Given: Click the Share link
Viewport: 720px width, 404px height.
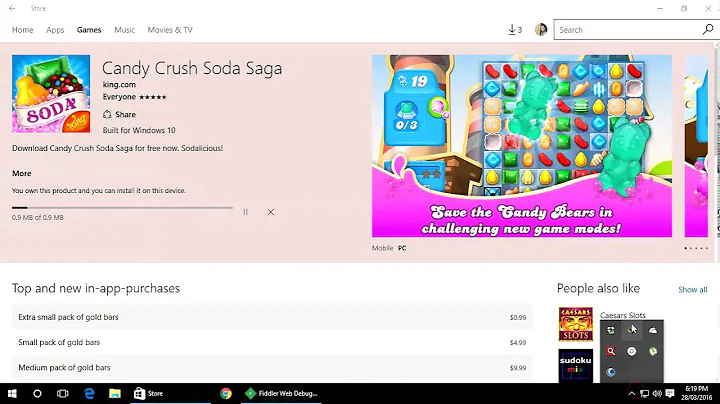Looking at the screenshot, I should (x=125, y=114).
